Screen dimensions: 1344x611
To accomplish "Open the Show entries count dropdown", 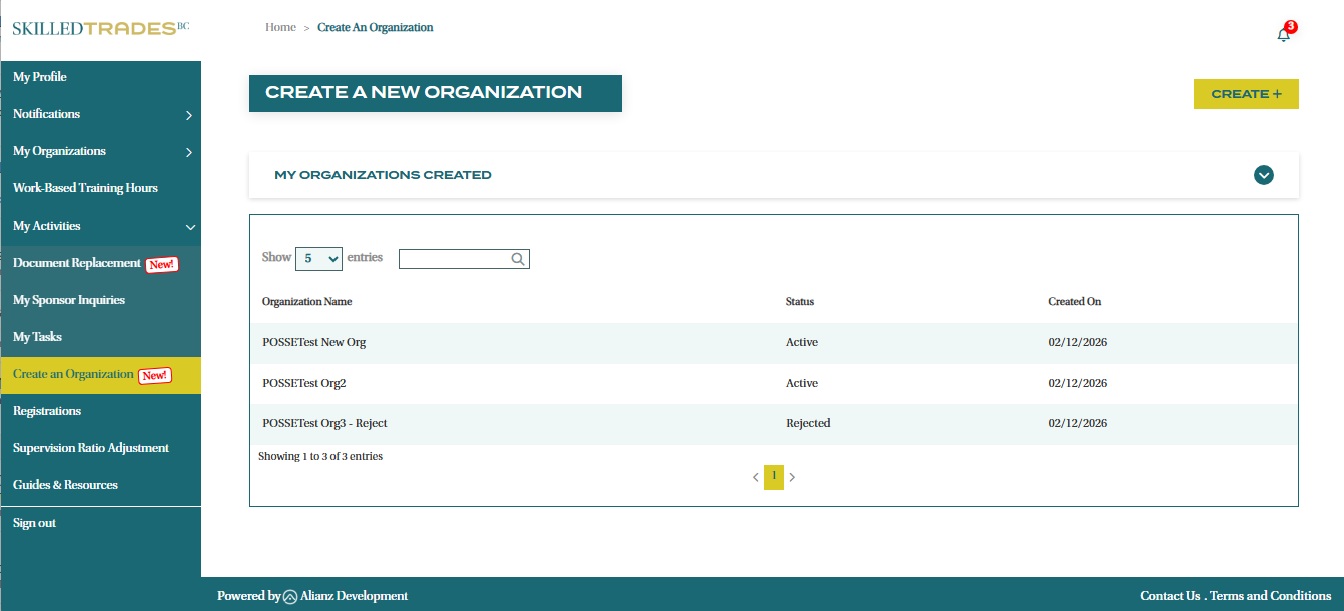I will [318, 258].
